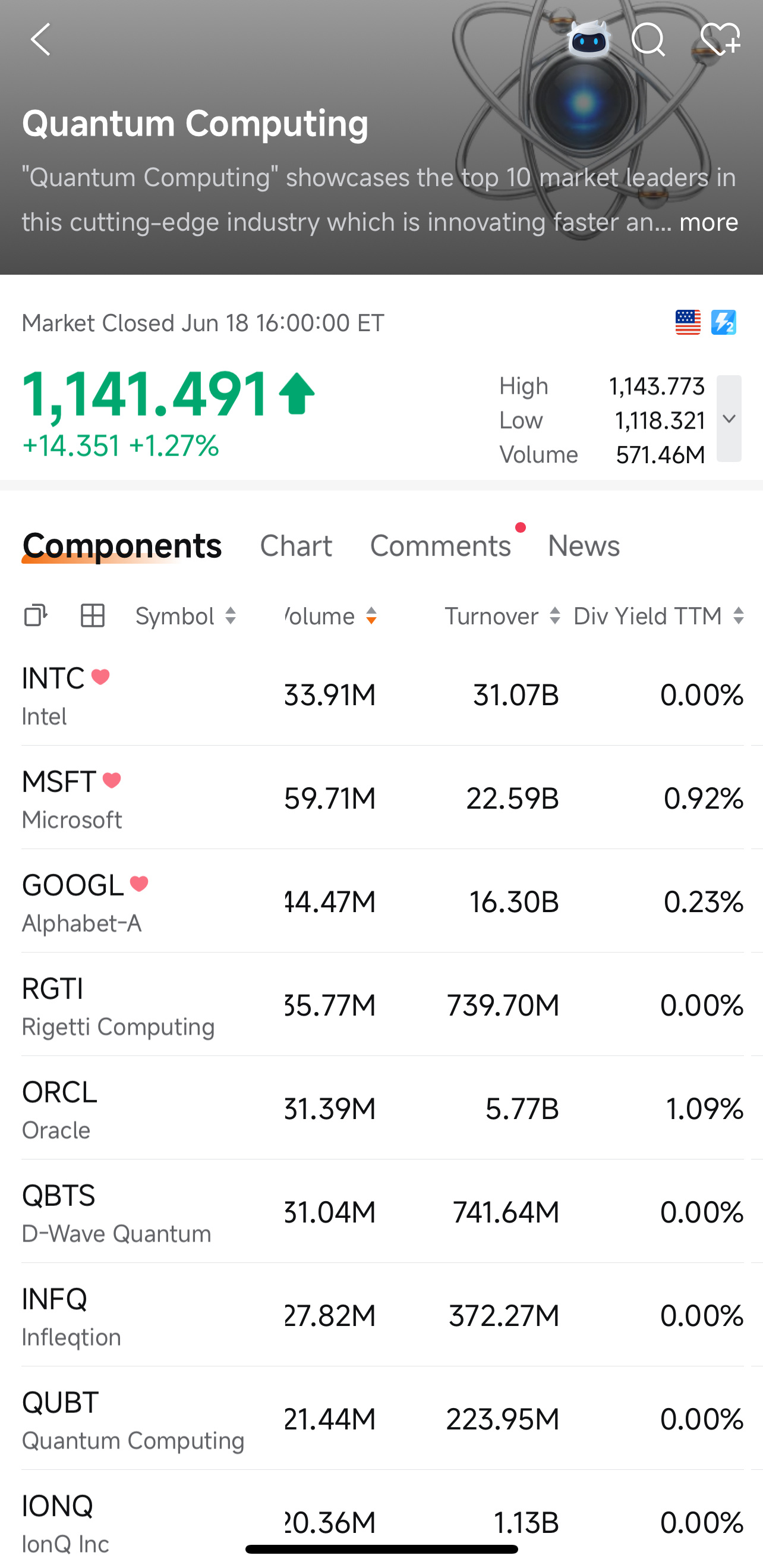This screenshot has width=763, height=1568.
Task: Open the Comments tab
Action: point(440,545)
